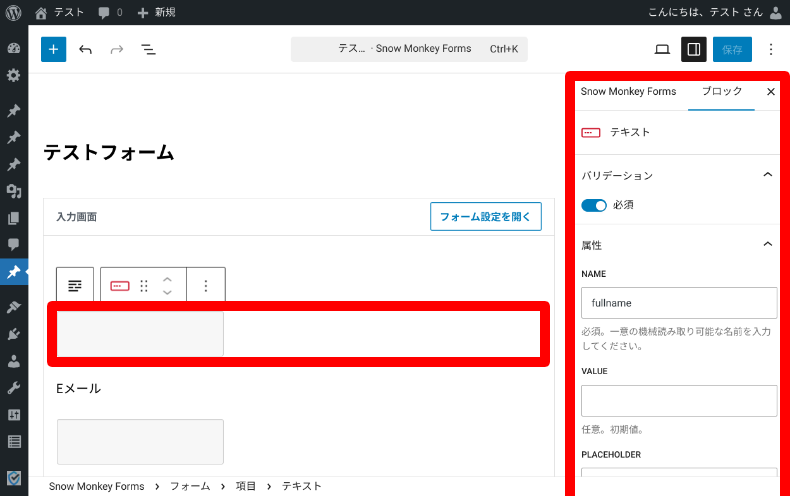Select テキスト in the bottom breadcrumb
790x496 pixels.
301,486
